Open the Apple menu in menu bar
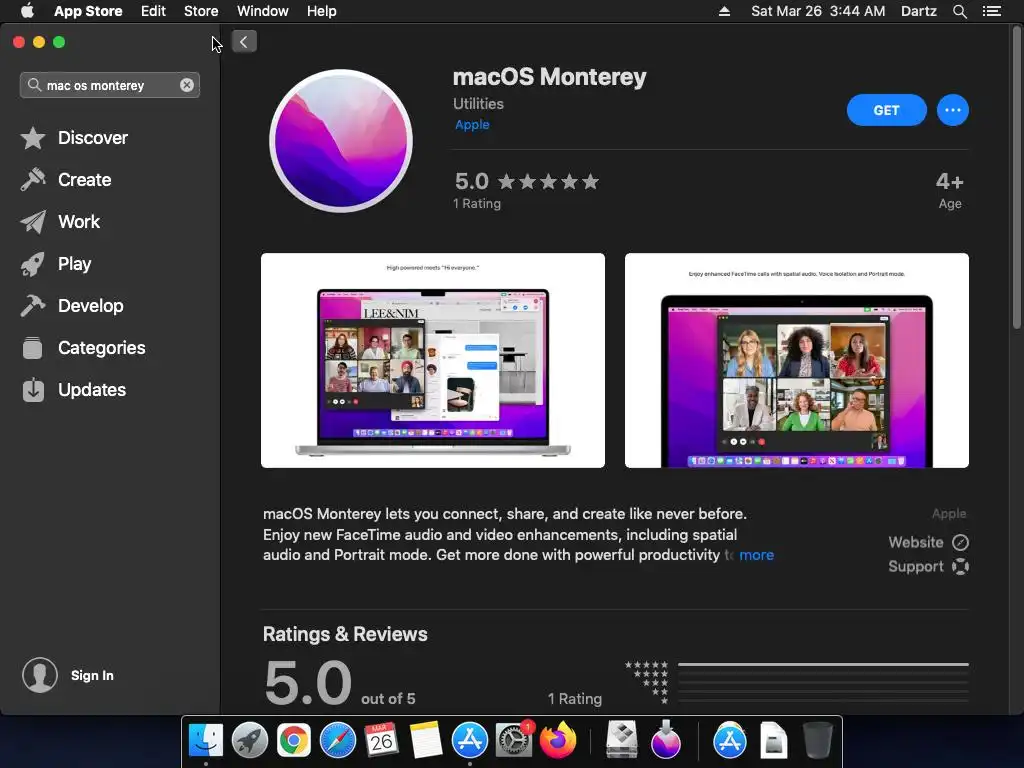The width and height of the screenshot is (1024, 768). [27, 11]
